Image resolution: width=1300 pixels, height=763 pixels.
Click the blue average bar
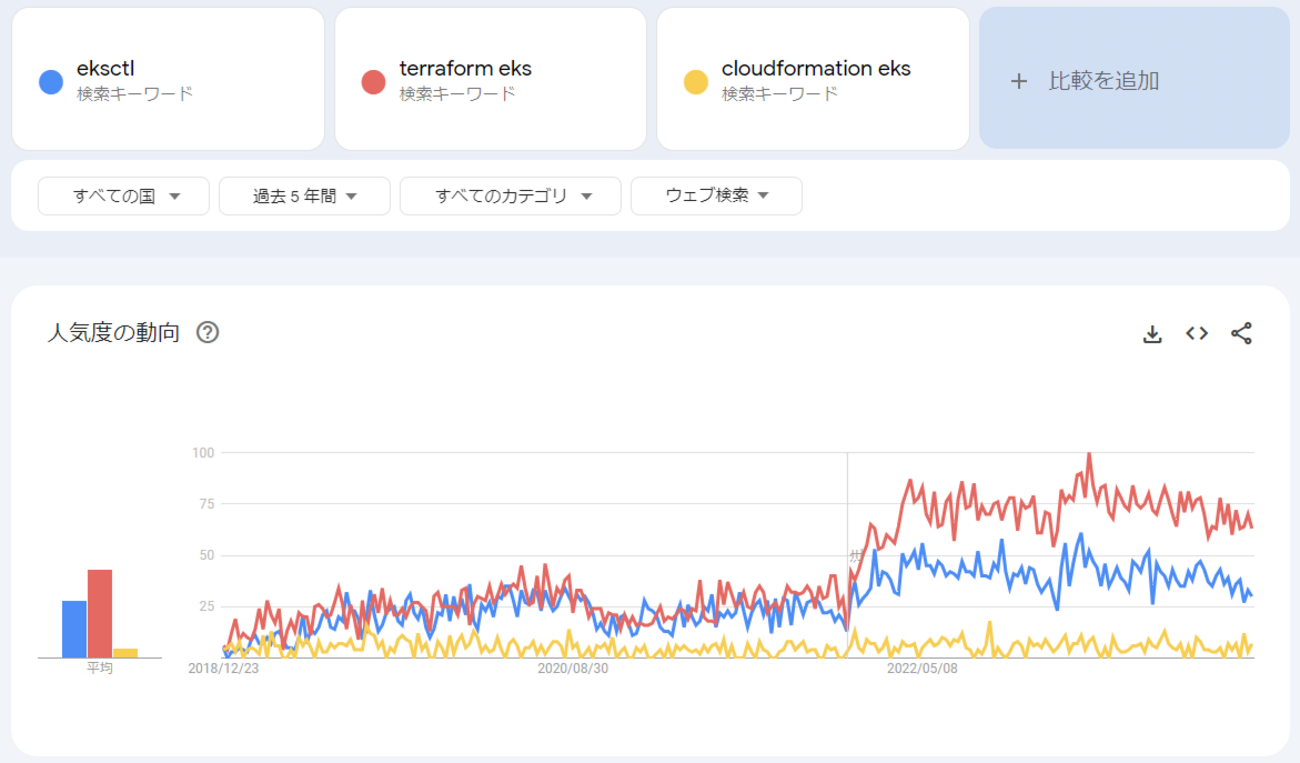(75, 629)
